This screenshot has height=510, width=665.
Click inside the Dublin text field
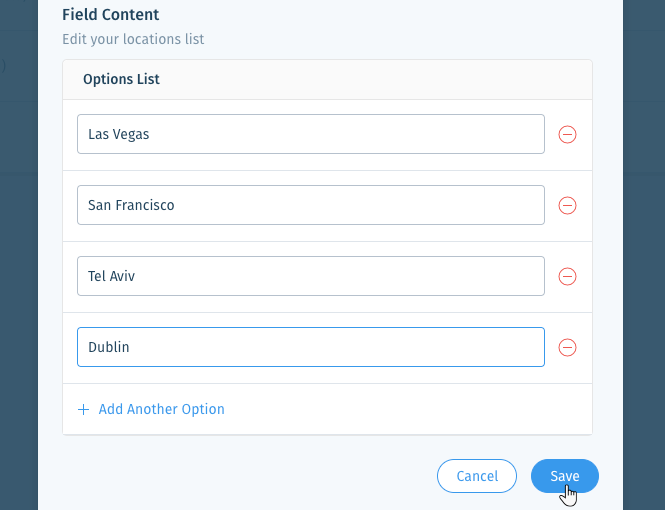click(311, 347)
